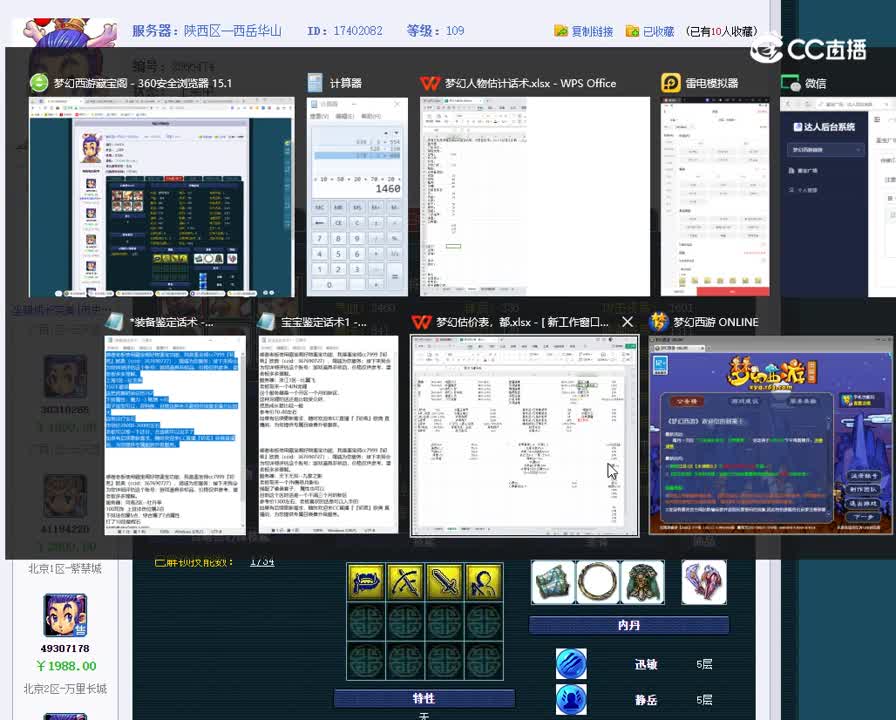
Task: Click the green plated armor equipment icon
Action: pyautogui.click(x=643, y=582)
